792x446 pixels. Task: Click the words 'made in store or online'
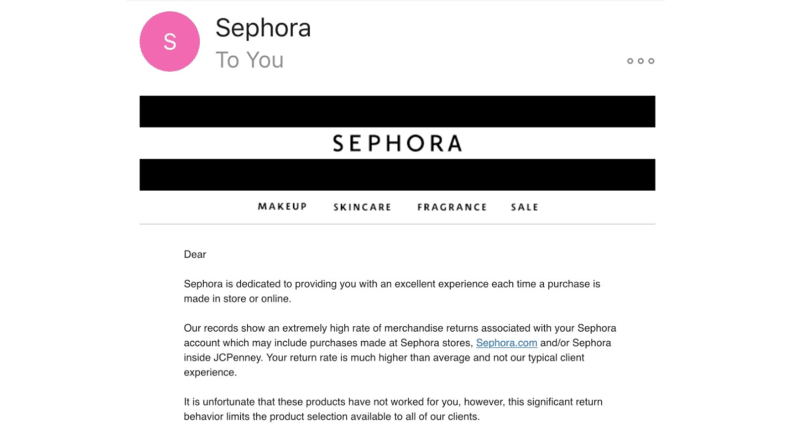tap(237, 299)
